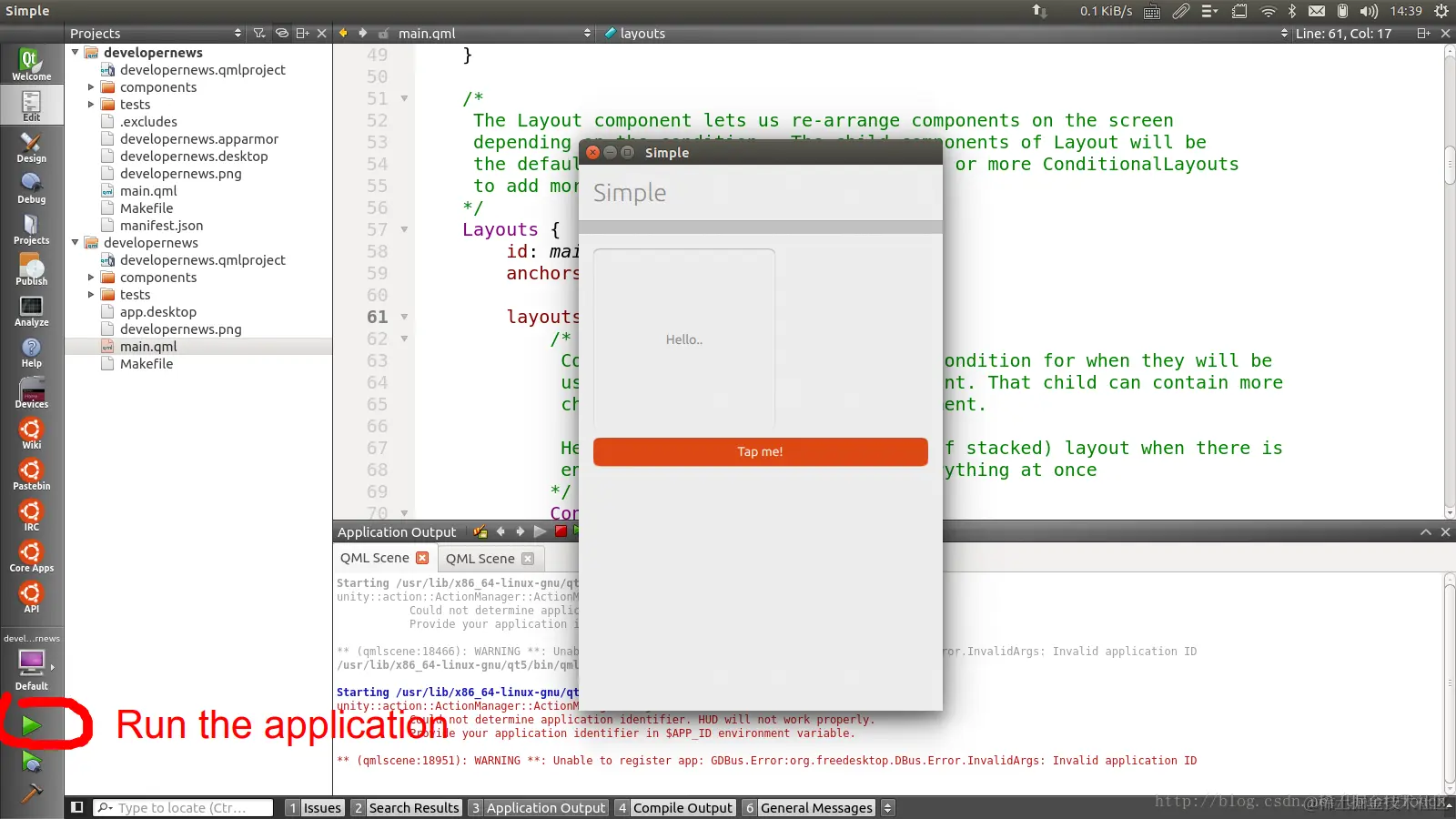Open the Projects view dropdown
Viewport: 1456px width, 819px height.
[x=156, y=33]
